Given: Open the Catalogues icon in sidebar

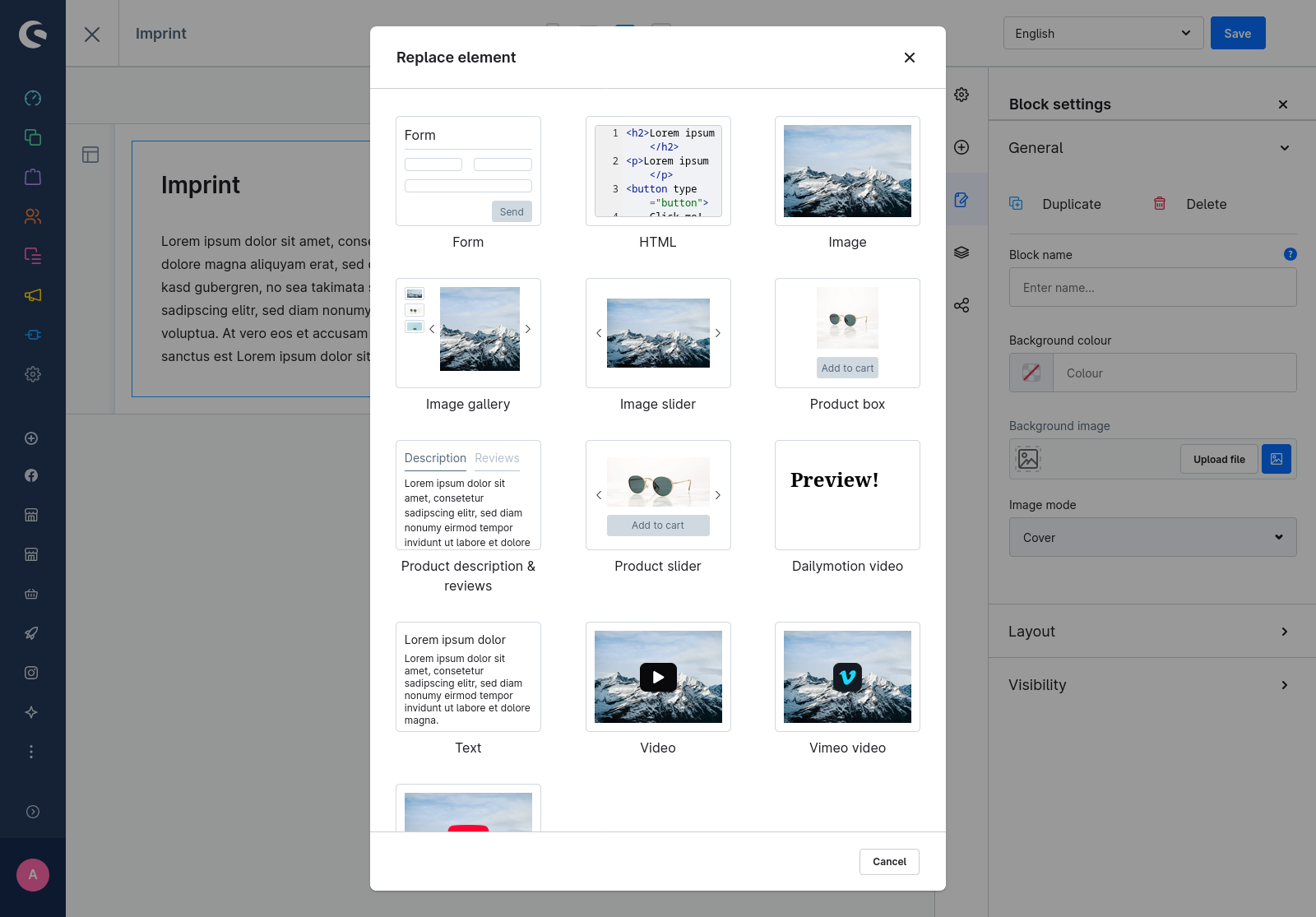Looking at the screenshot, I should (33, 137).
